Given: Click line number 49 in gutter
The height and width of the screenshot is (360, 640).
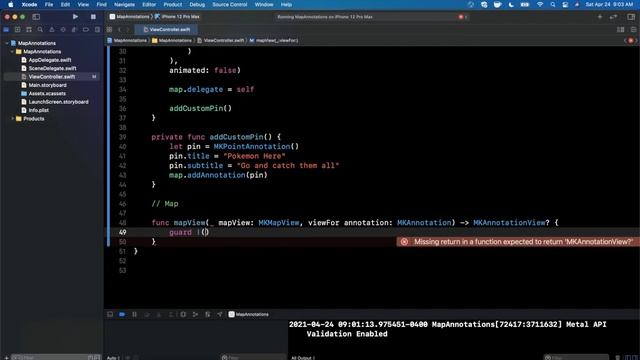Looking at the screenshot, I should [122, 232].
